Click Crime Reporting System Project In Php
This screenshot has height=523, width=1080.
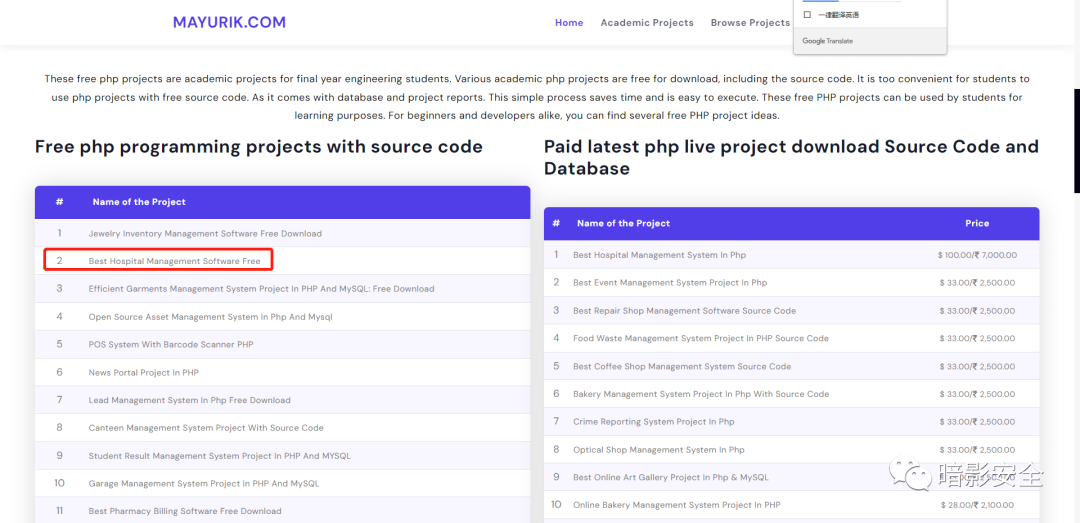[653, 422]
